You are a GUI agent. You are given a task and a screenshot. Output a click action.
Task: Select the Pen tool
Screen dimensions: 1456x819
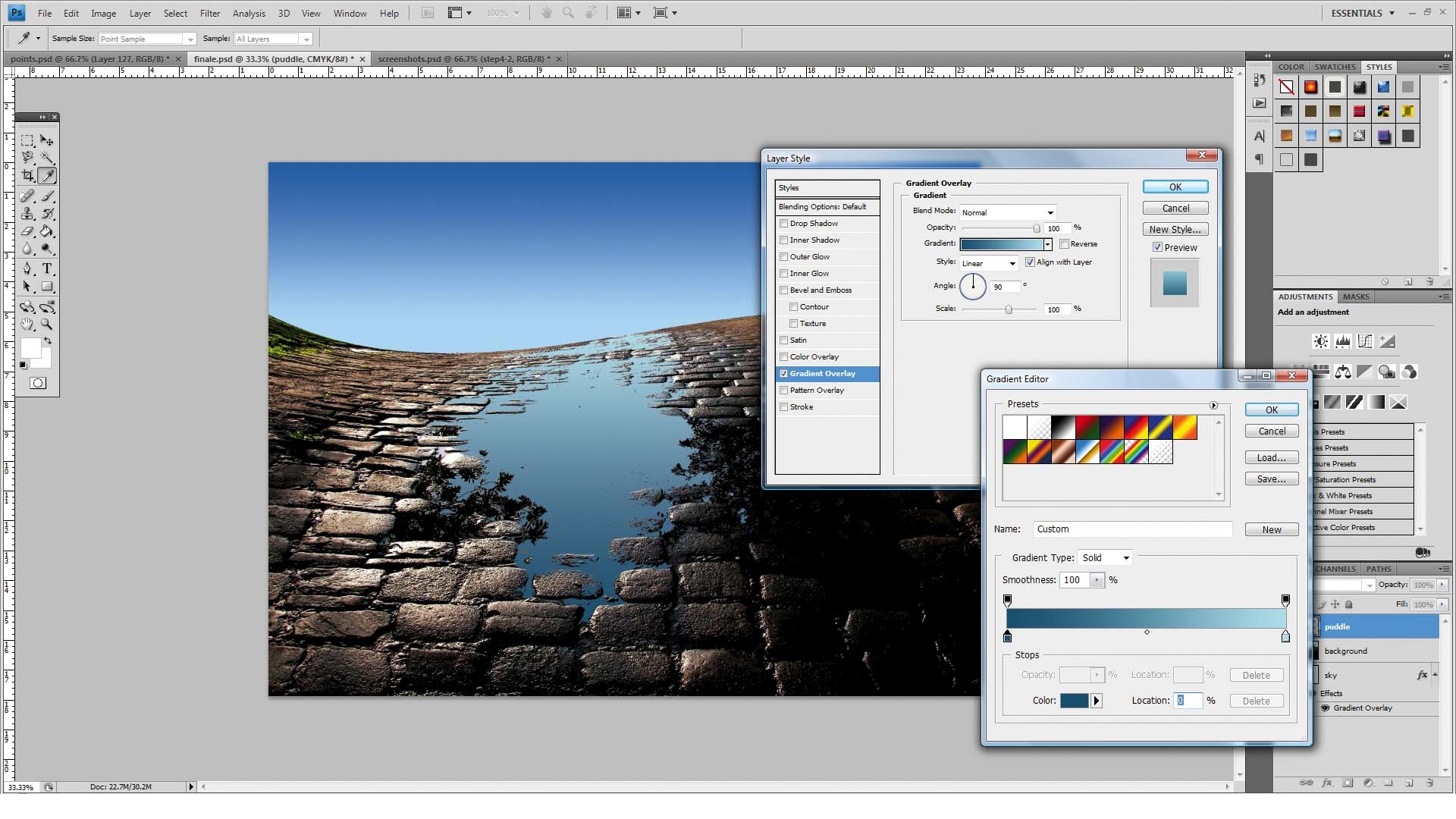27,268
